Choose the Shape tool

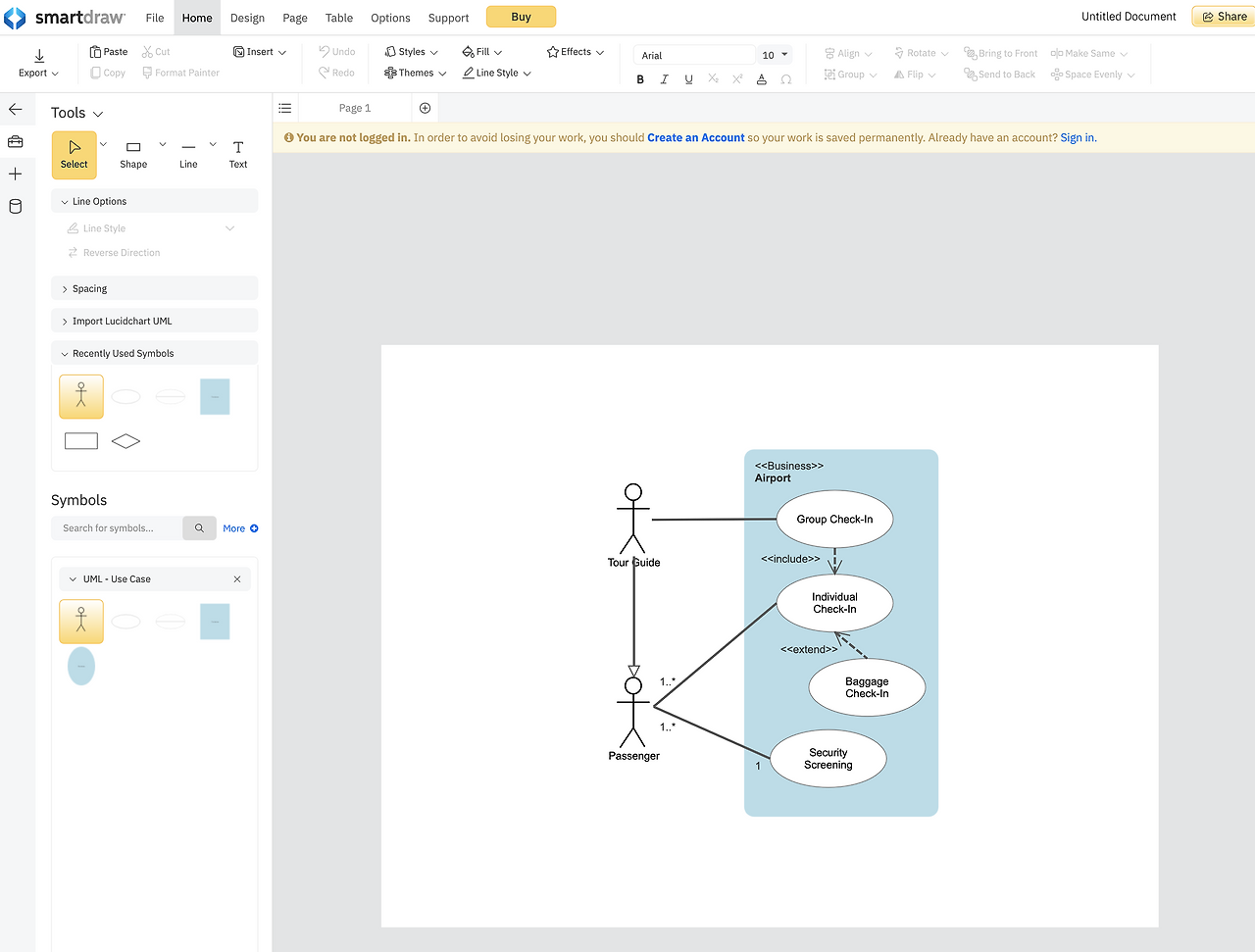133,154
